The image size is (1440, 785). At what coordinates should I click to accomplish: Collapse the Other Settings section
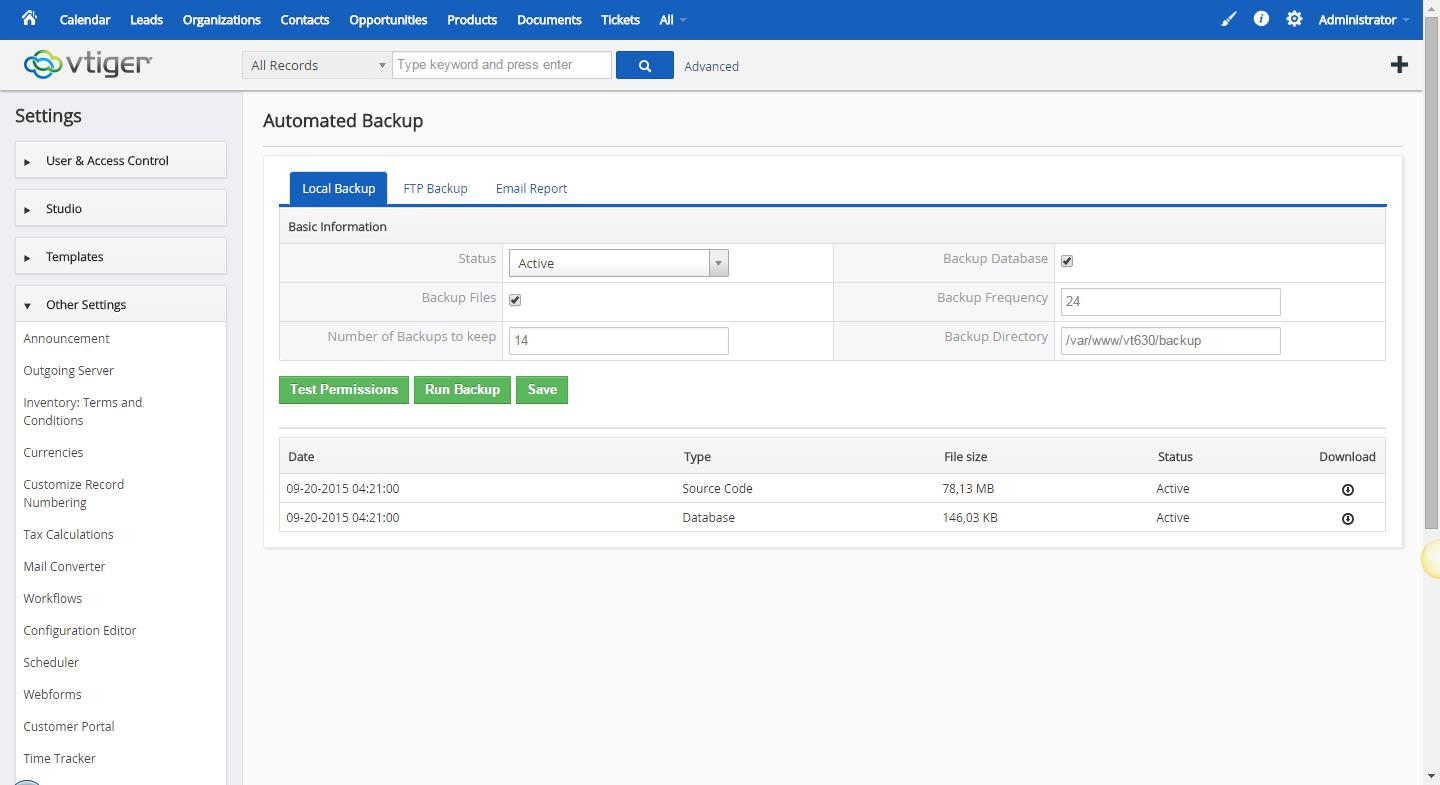[121, 304]
